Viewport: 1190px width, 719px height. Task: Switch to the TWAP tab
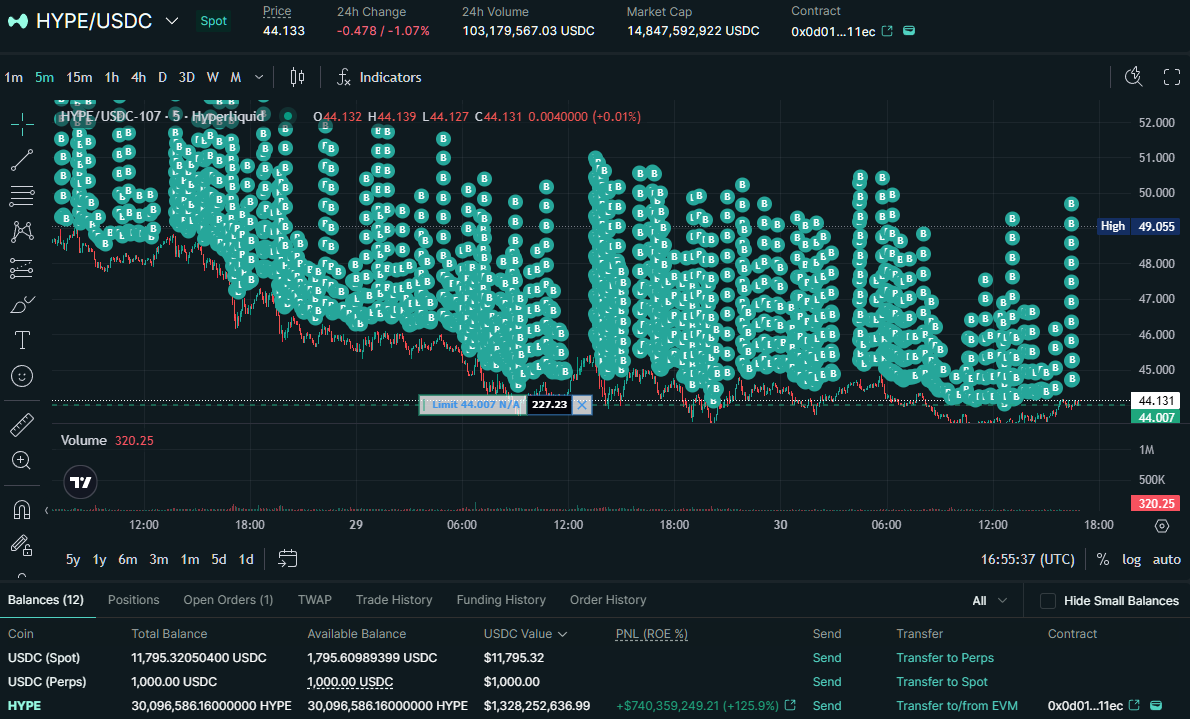(315, 600)
